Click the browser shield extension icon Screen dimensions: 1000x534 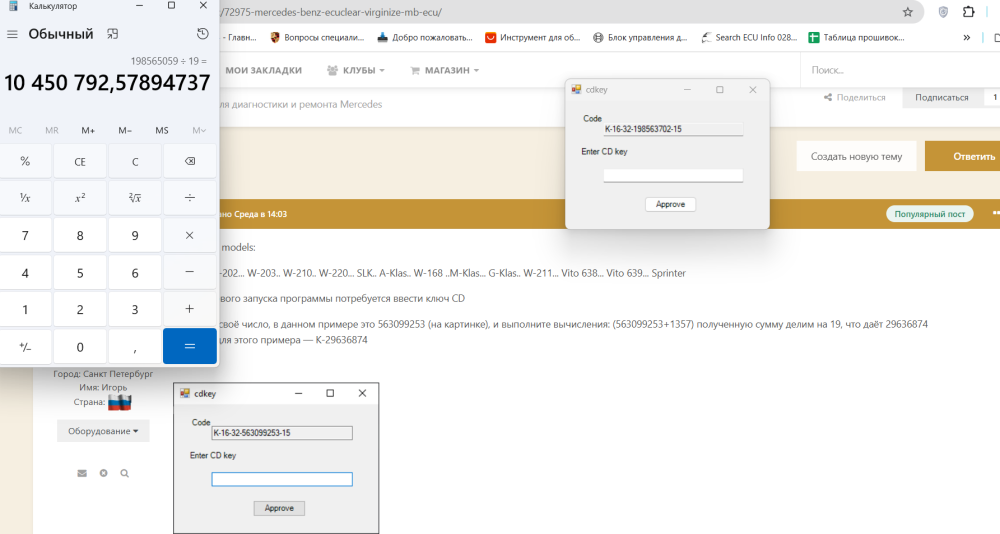point(943,12)
